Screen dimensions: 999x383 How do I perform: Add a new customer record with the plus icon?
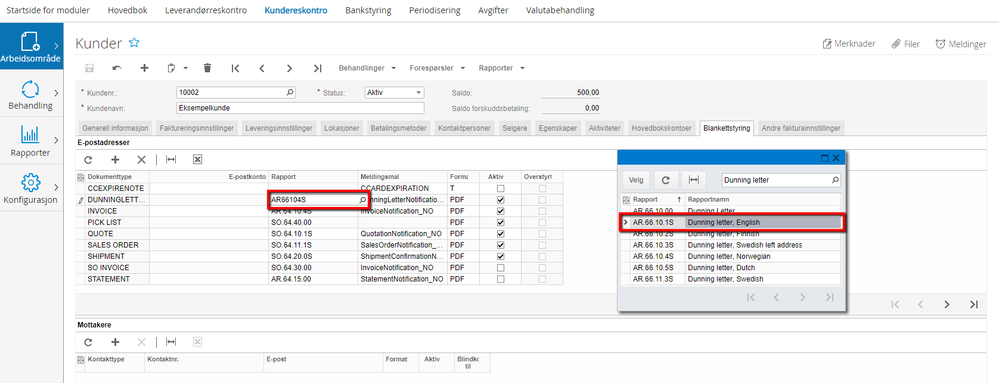pyautogui.click(x=144, y=68)
